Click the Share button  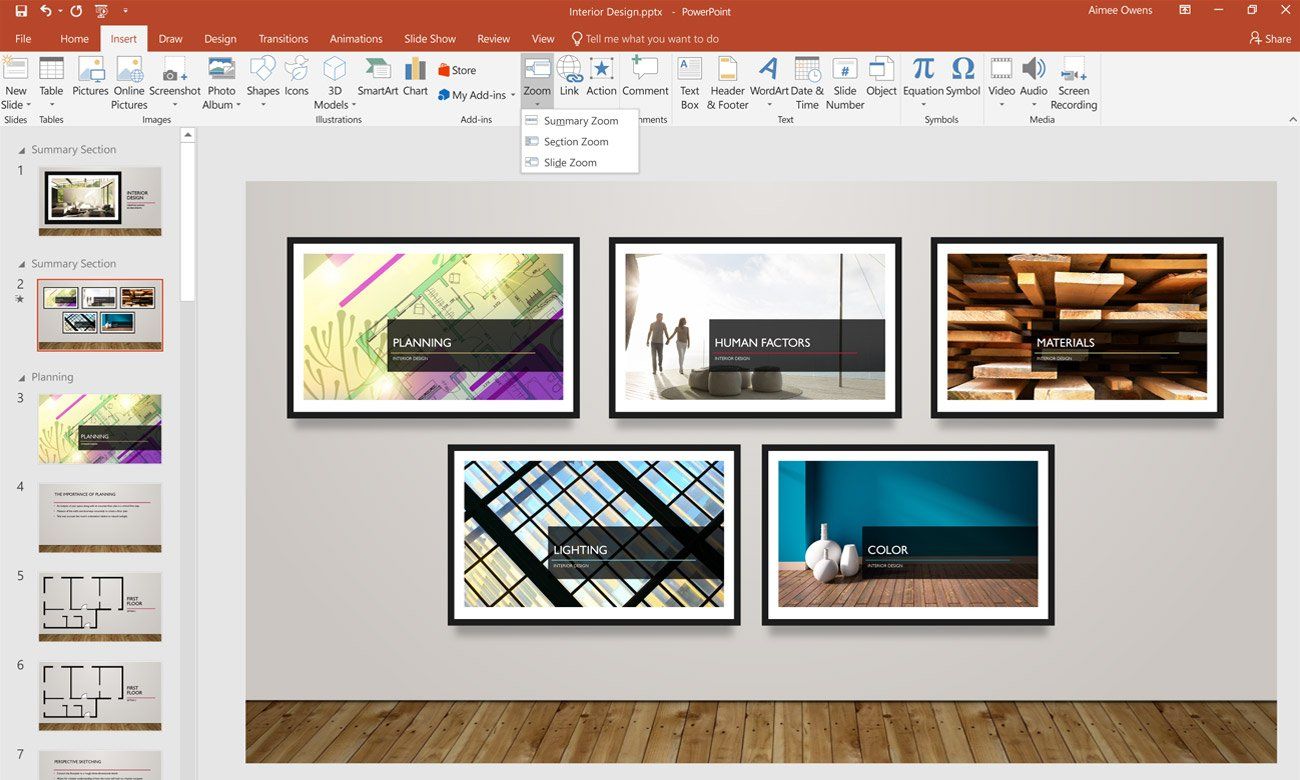1270,39
